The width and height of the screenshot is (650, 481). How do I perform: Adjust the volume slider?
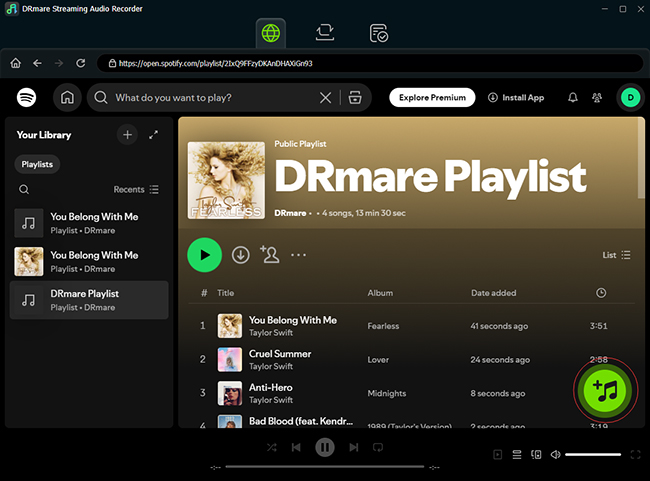coord(593,455)
